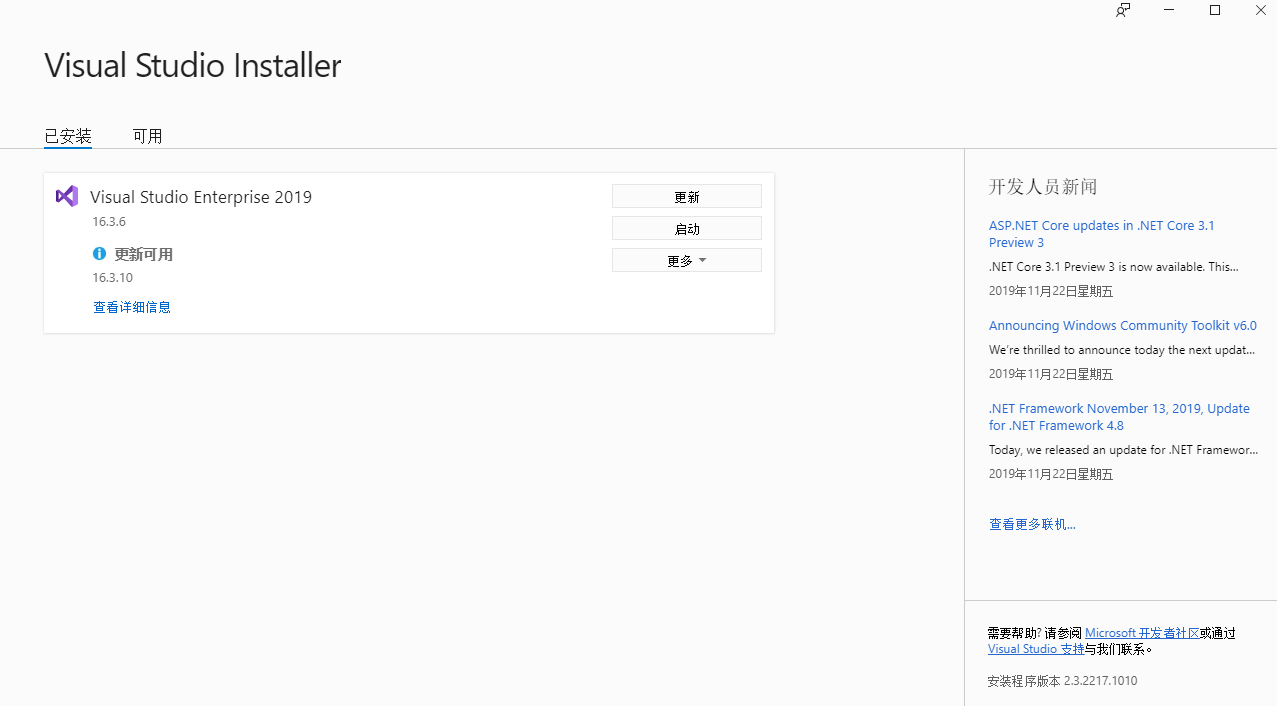Maximize the installer window
Viewport: 1277px width, 706px height.
click(1215, 10)
